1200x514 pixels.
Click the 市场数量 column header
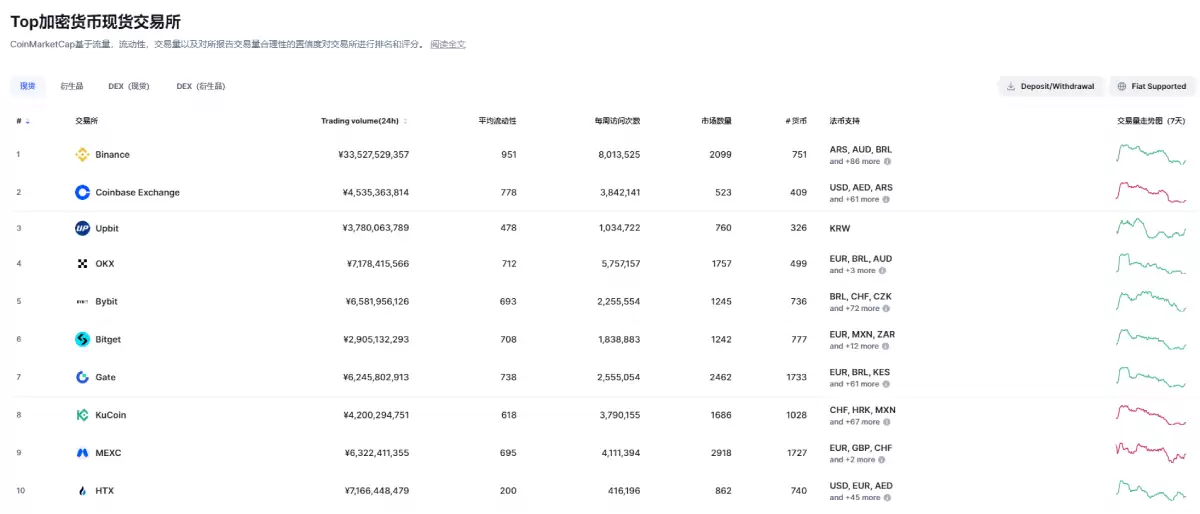pyautogui.click(x=716, y=121)
